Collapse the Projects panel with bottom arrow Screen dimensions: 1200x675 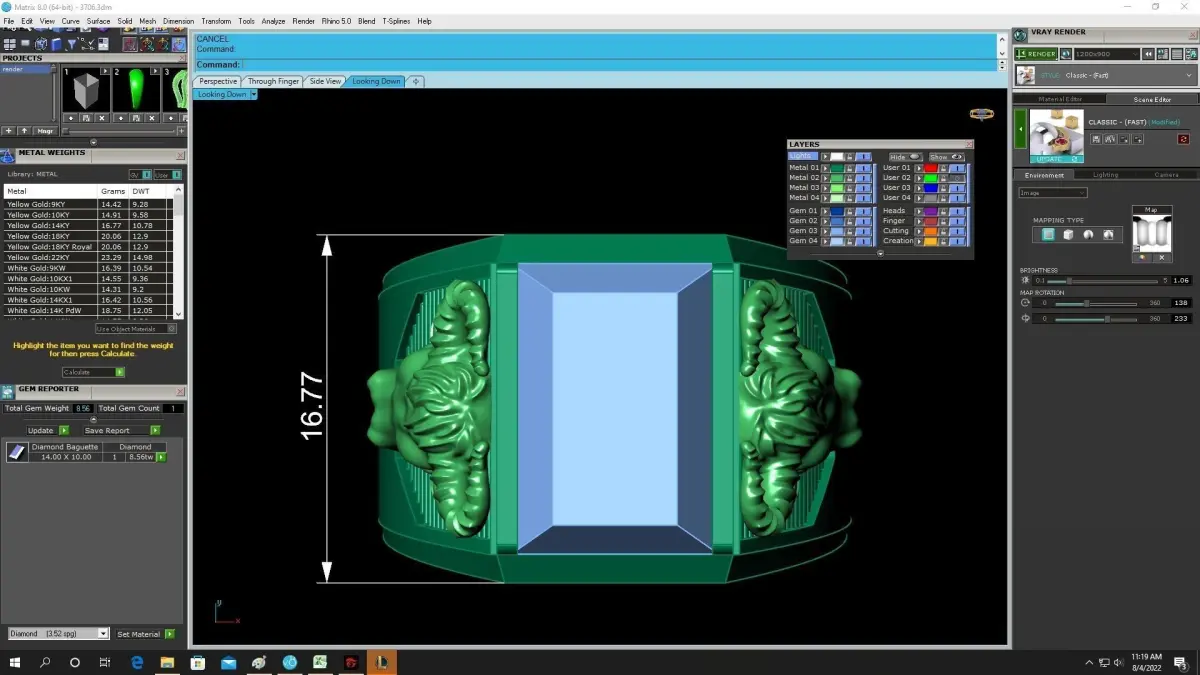(x=93, y=141)
